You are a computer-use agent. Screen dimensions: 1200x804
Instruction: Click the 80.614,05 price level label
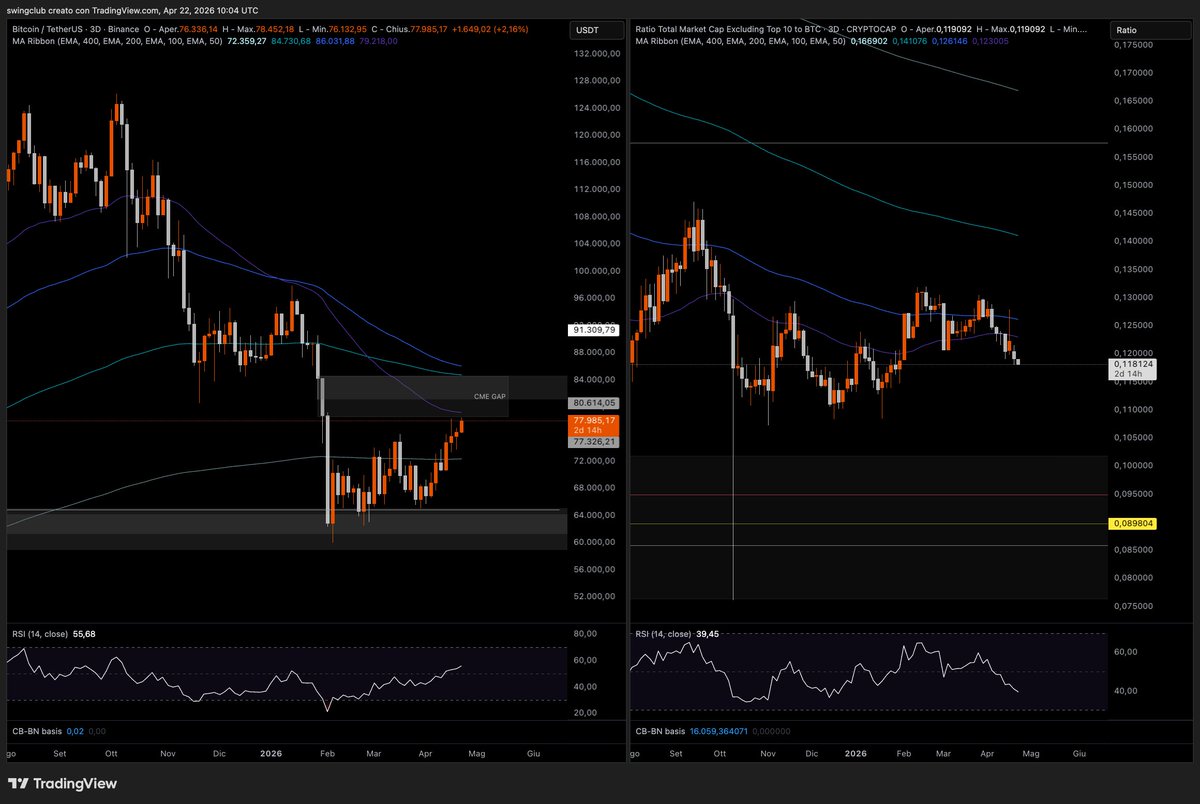pos(593,403)
